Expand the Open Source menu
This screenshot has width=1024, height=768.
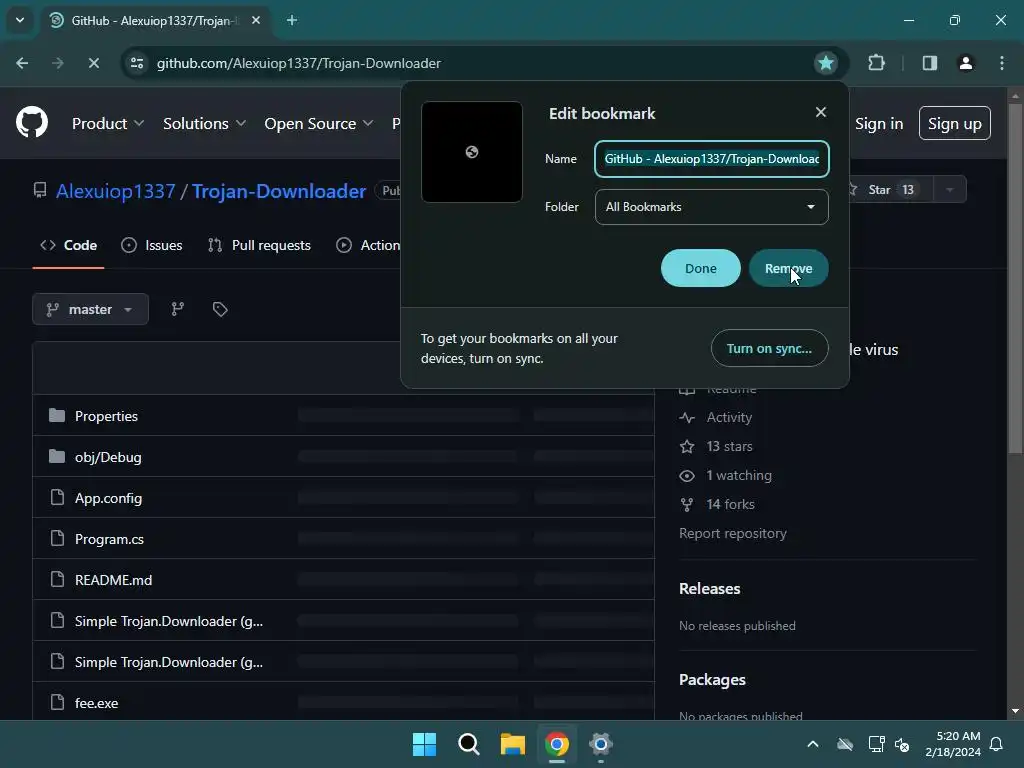[x=319, y=123]
